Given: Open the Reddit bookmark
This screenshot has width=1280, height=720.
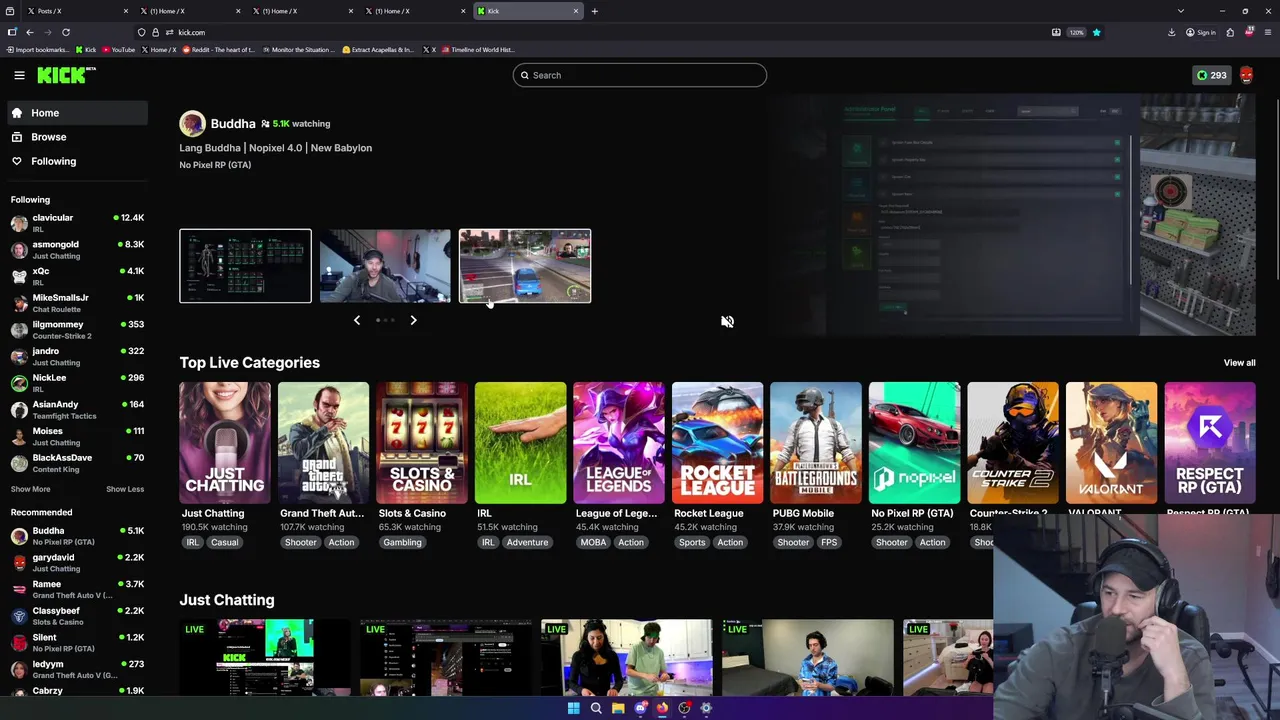Looking at the screenshot, I should point(218,49).
